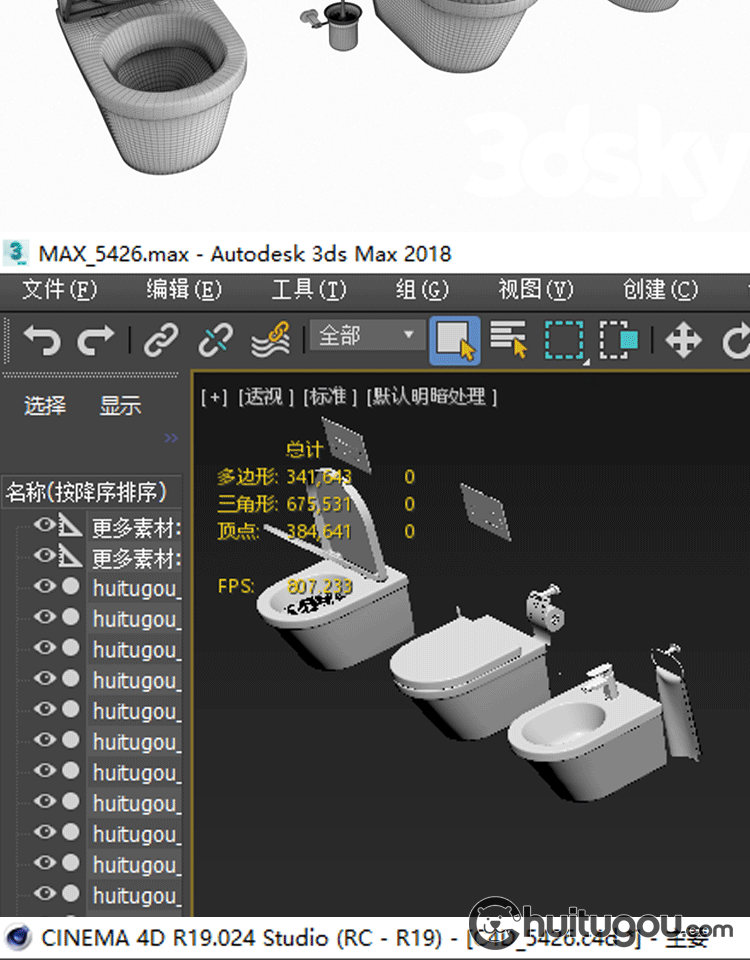Choose the Bind to Space Warp tool
Viewport: 750px width, 960px height.
tap(271, 339)
